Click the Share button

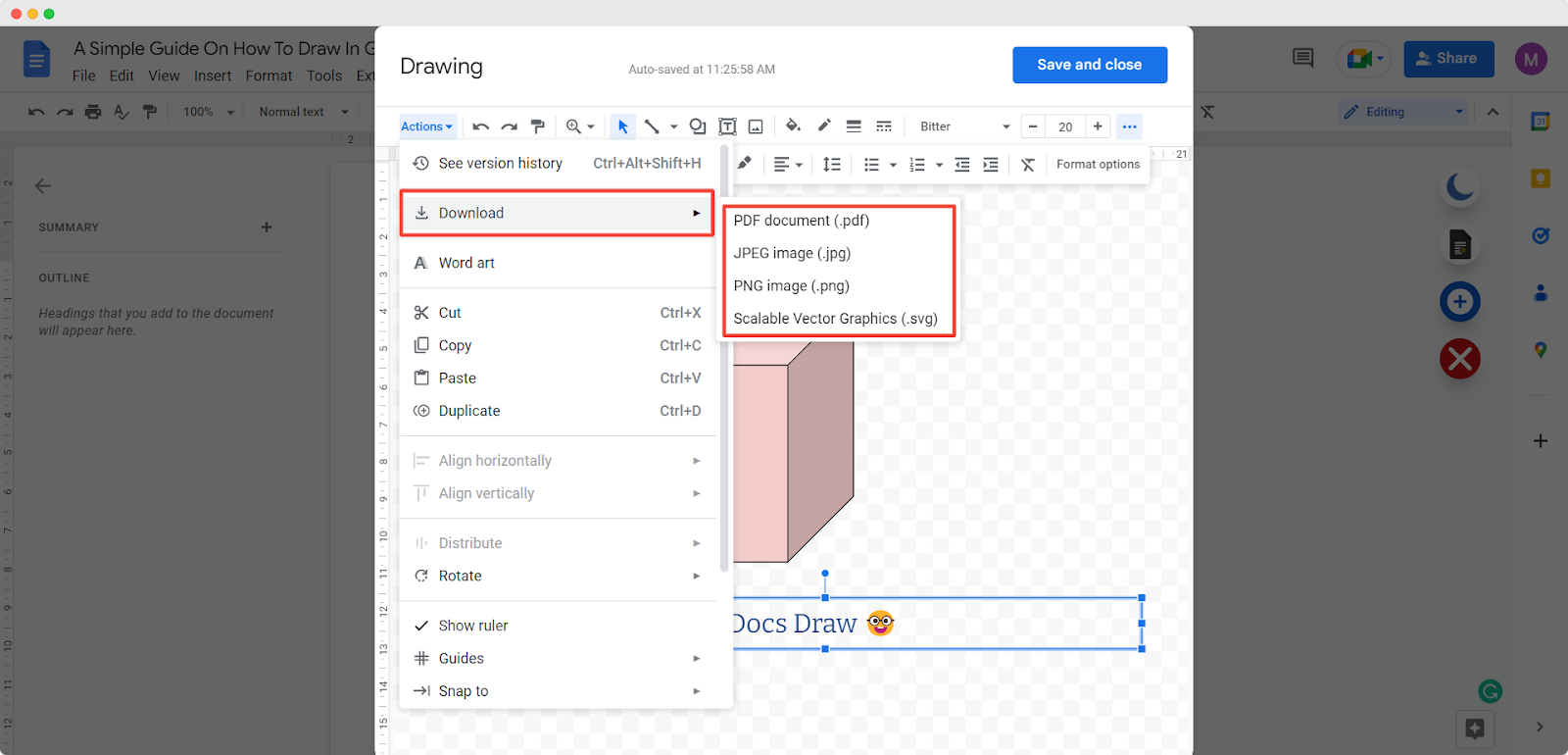pos(1448,59)
